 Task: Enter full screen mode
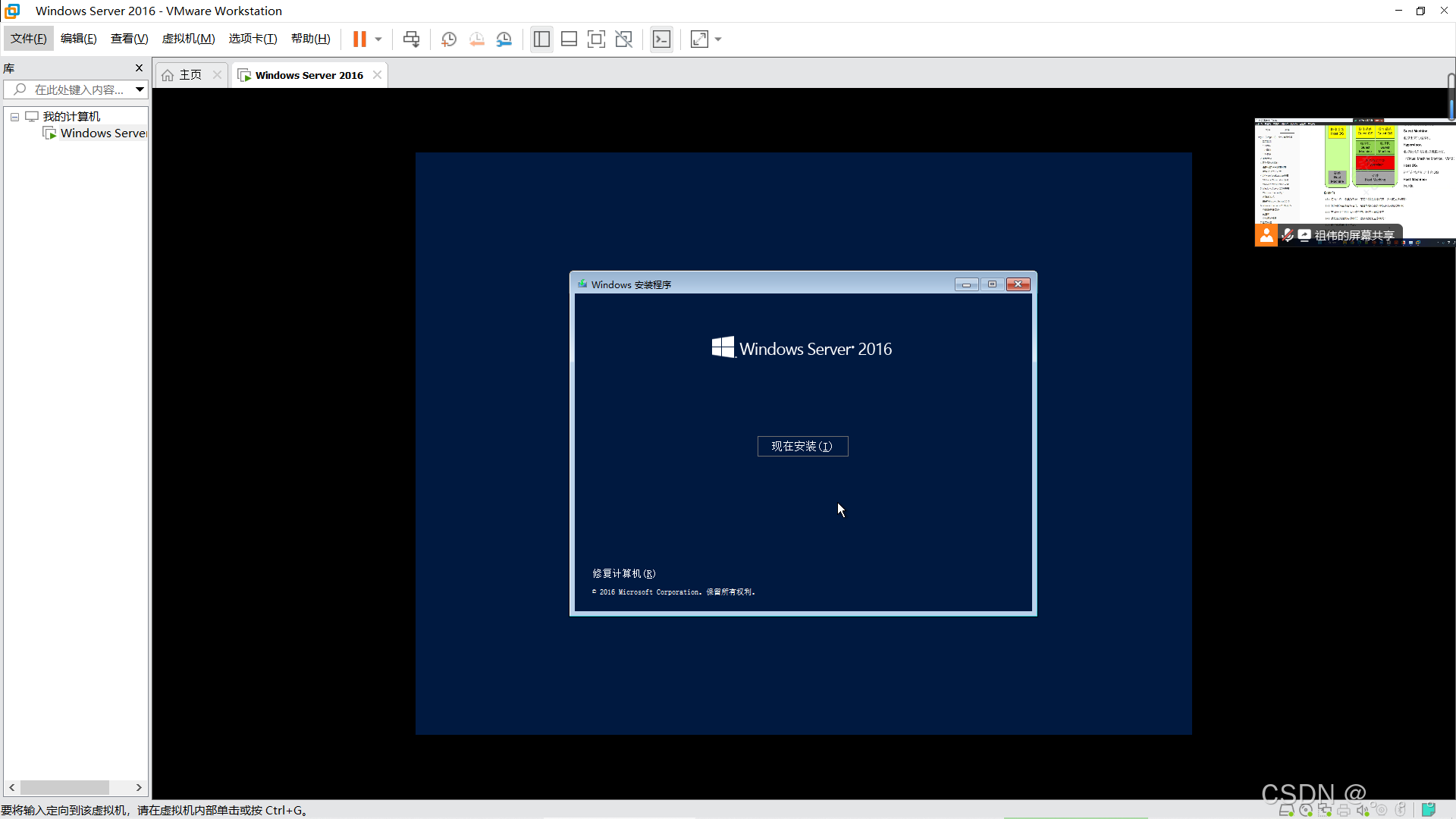point(596,39)
